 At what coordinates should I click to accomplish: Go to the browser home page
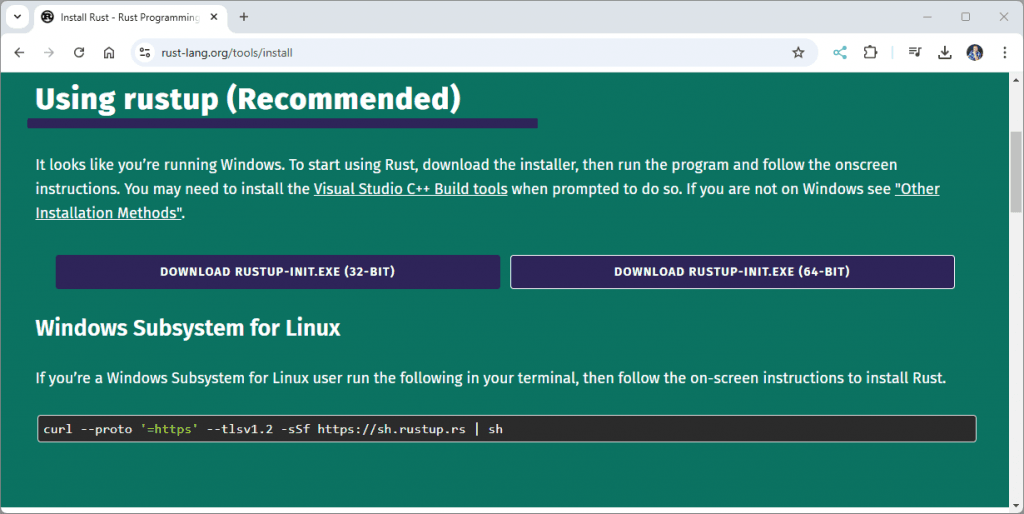point(109,53)
